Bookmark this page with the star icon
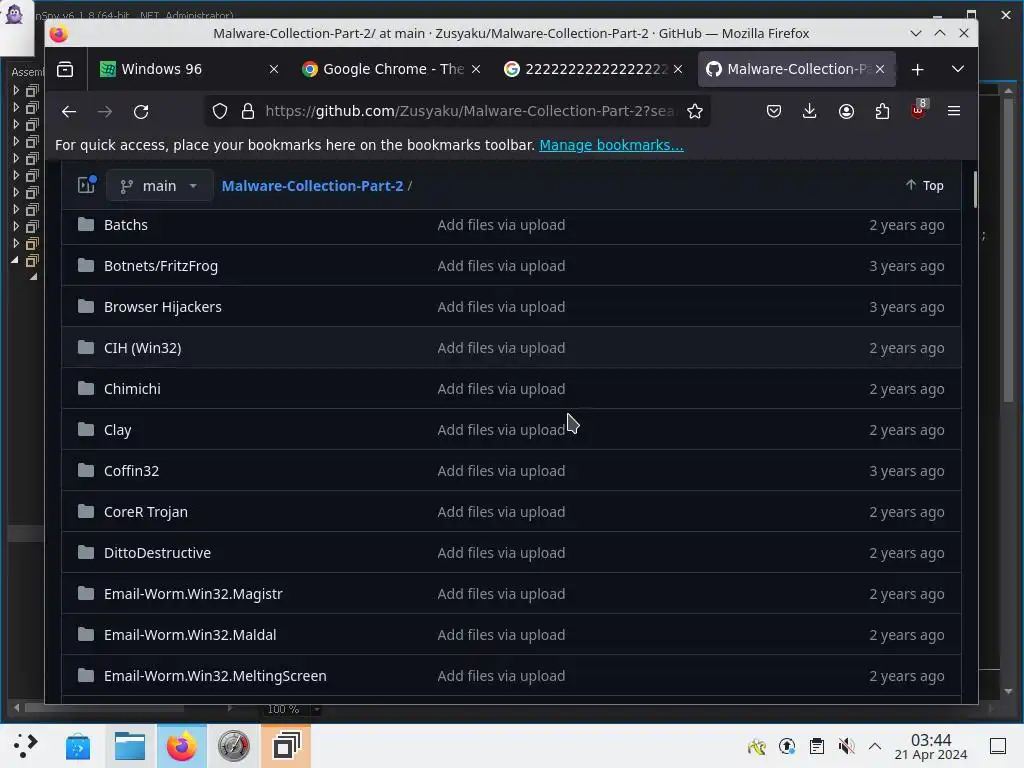This screenshot has height=768, width=1024. (695, 112)
